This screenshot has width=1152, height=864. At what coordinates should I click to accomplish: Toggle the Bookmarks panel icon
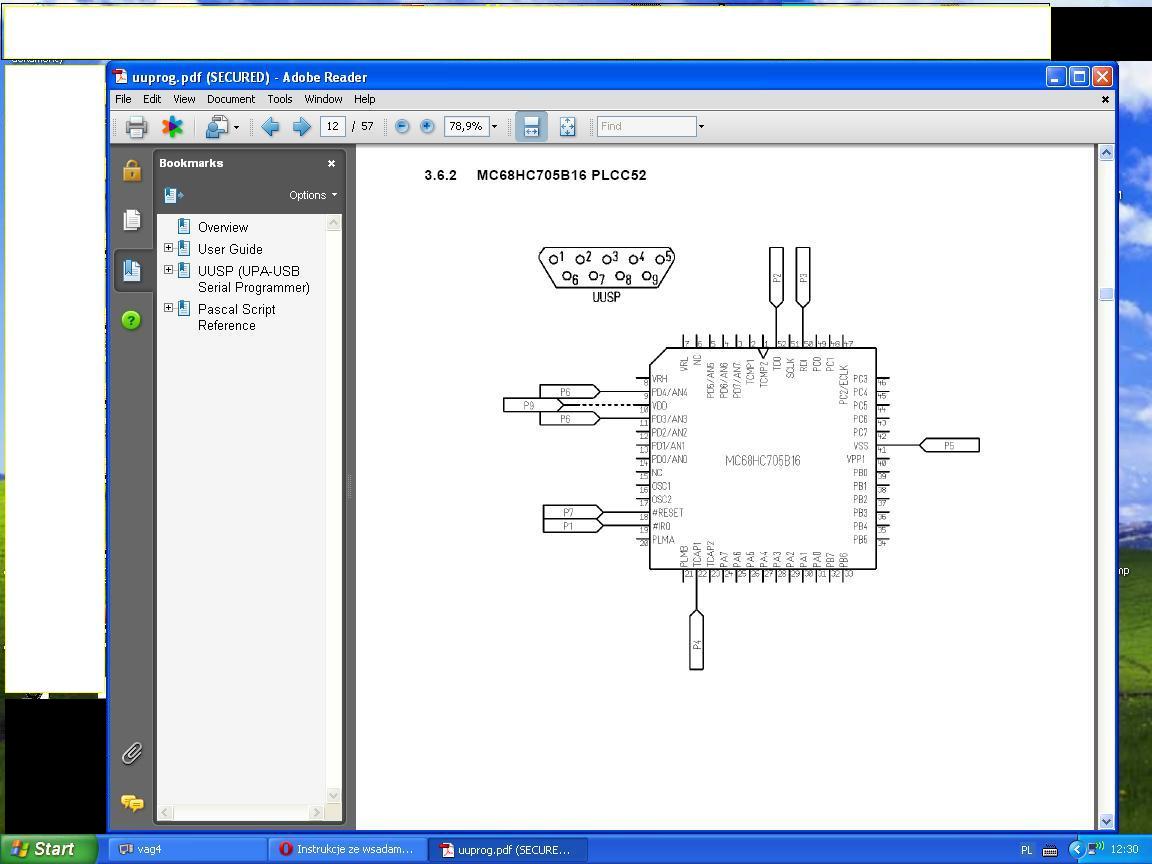point(132,270)
